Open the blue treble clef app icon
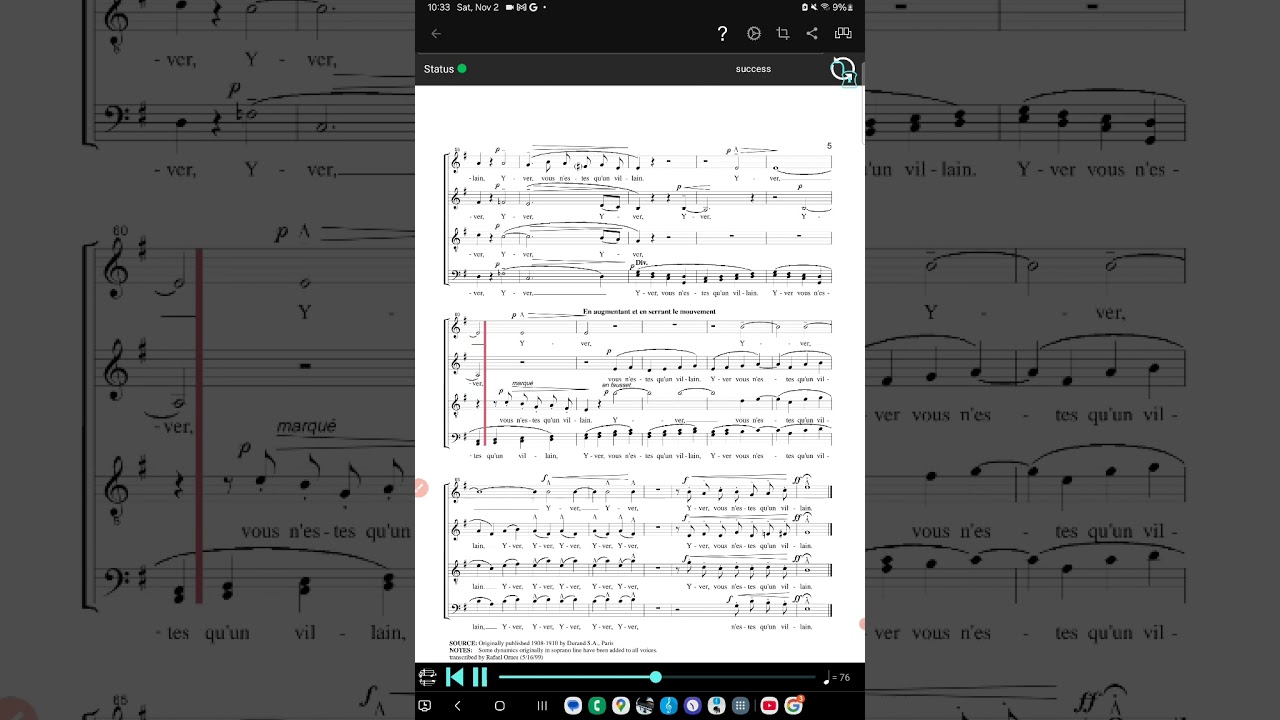This screenshot has width=1280, height=720. pyautogui.click(x=669, y=706)
